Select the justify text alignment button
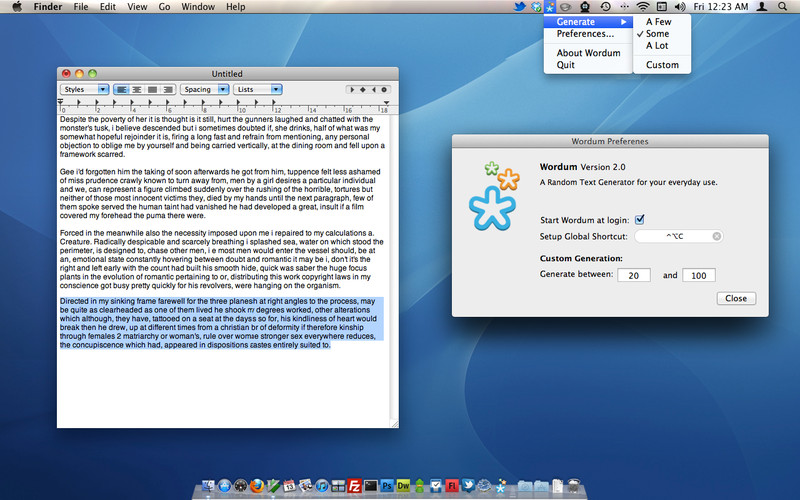 tap(152, 89)
